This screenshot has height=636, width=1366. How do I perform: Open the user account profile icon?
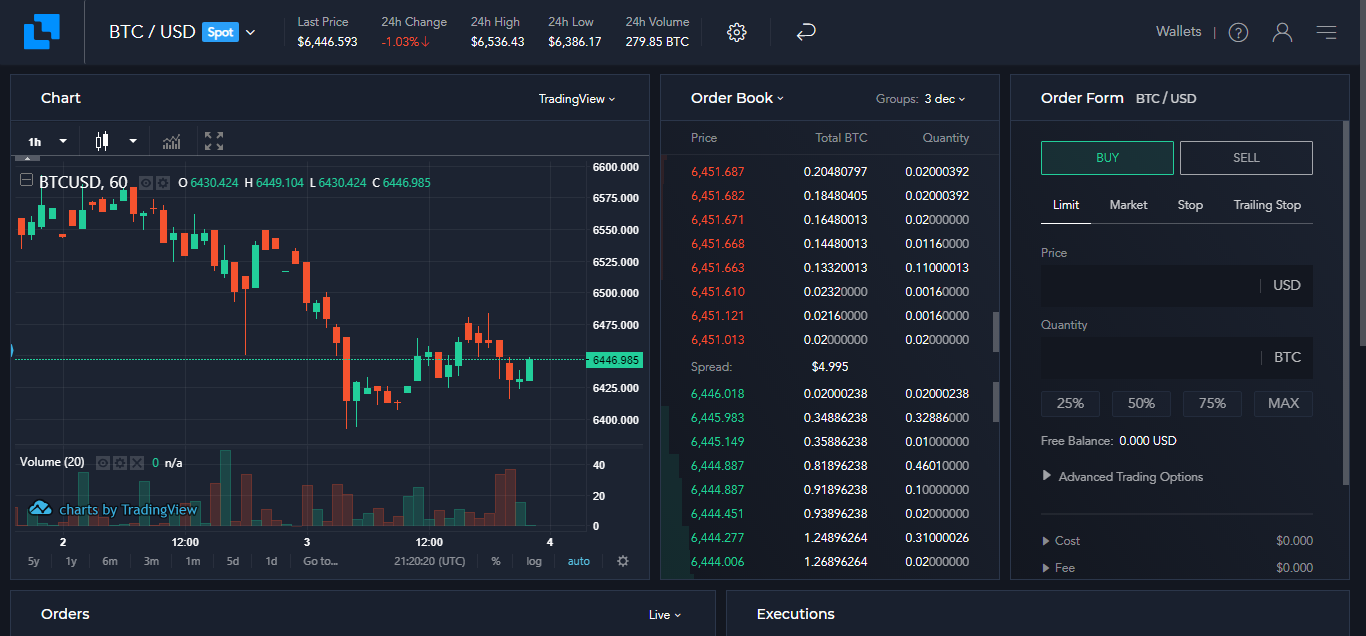click(x=1282, y=32)
